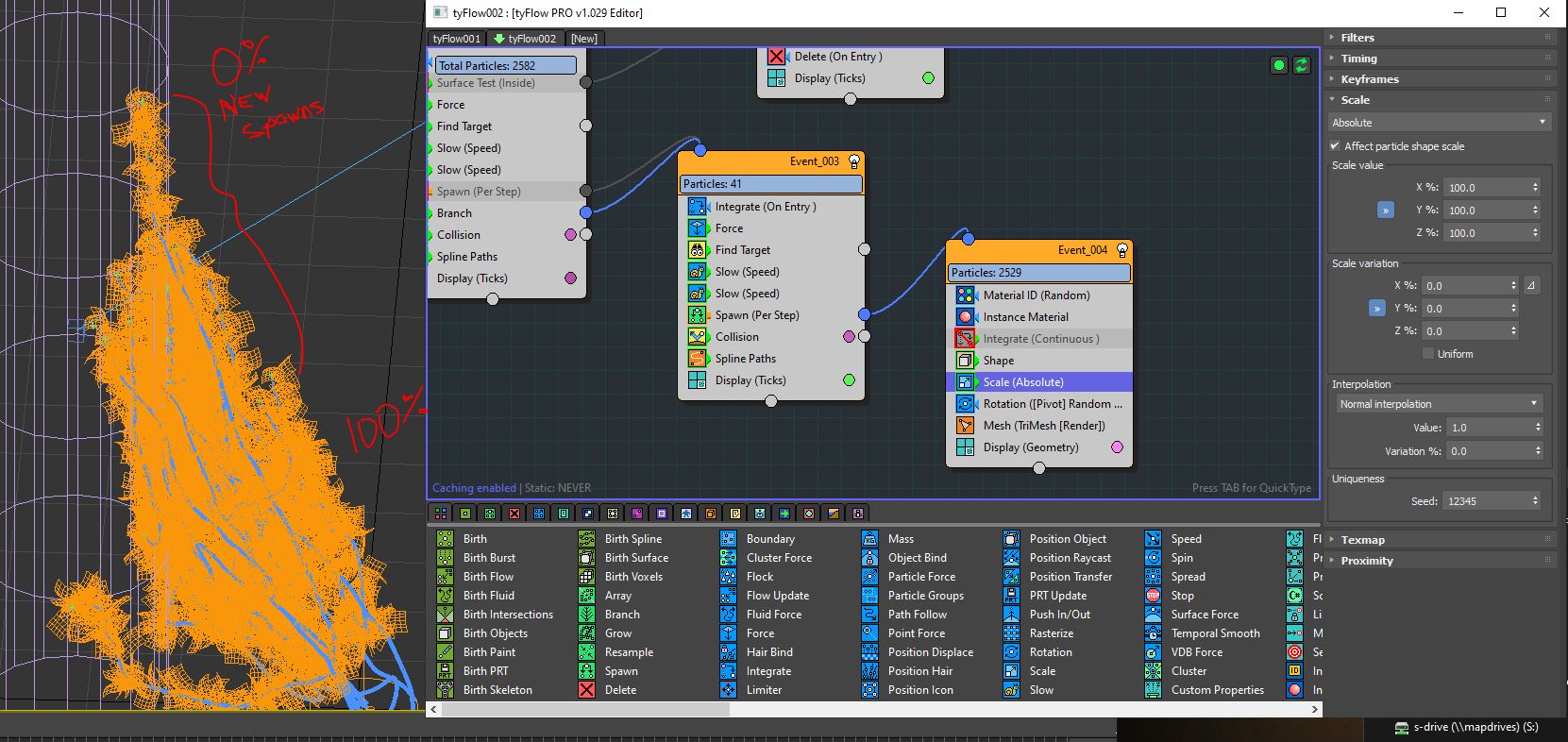Viewport: 1568px width, 742px height.
Task: Open the [New] flow tab
Action: (x=584, y=39)
